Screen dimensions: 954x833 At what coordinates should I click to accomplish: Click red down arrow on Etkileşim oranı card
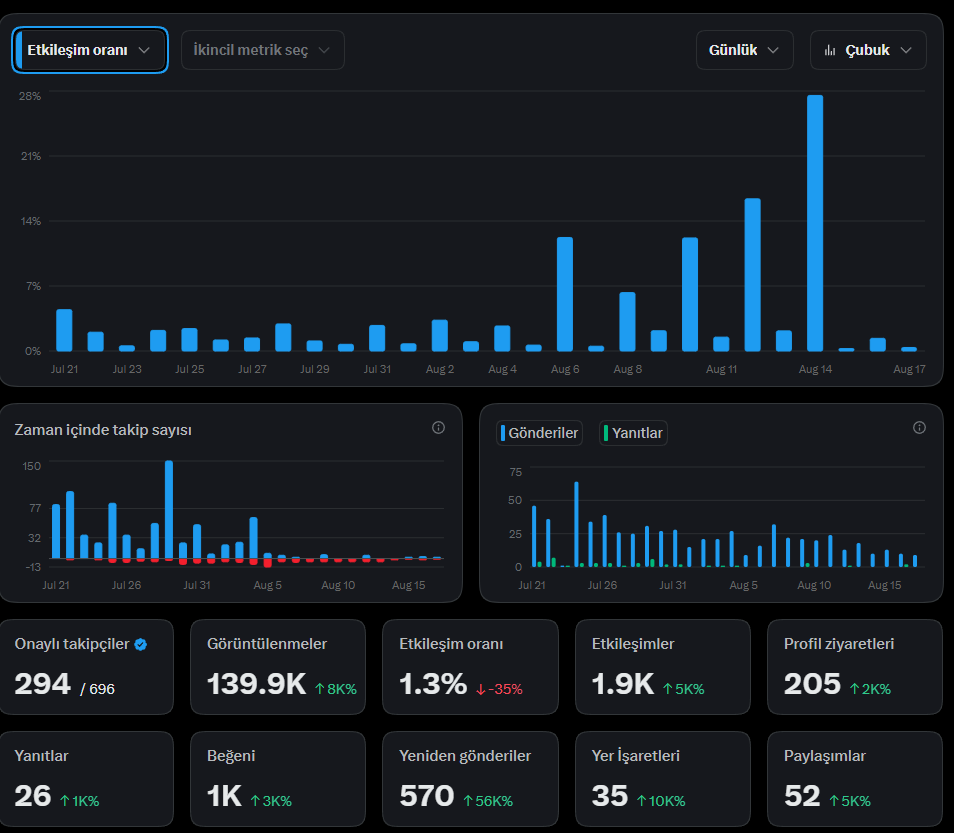pos(481,689)
